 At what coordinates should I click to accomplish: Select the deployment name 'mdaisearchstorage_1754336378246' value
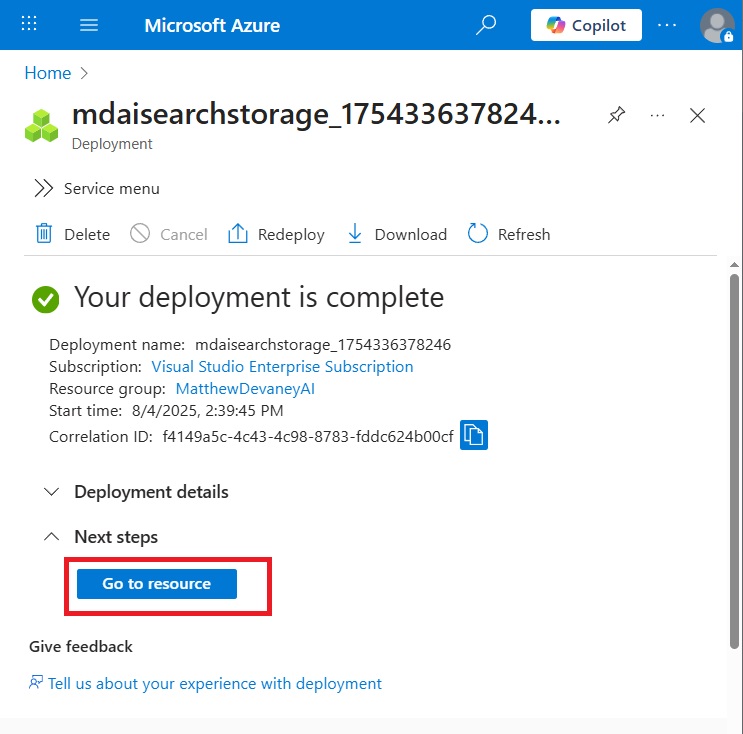[323, 344]
